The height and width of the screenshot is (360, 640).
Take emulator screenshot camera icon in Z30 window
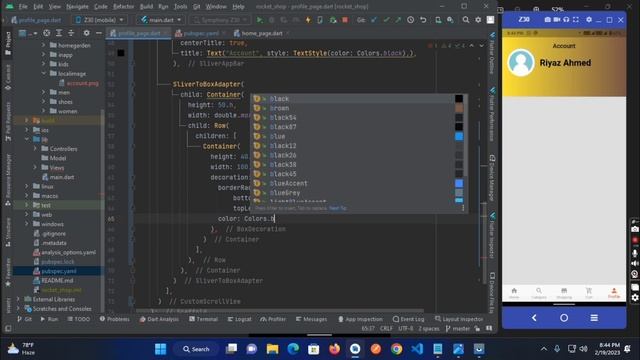[x=547, y=20]
